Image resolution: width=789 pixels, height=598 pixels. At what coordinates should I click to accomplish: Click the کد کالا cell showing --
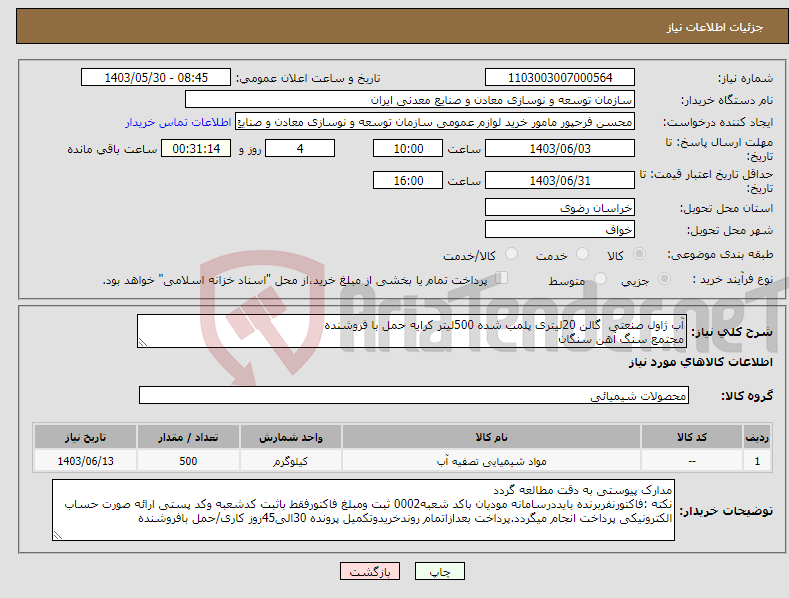(692, 461)
